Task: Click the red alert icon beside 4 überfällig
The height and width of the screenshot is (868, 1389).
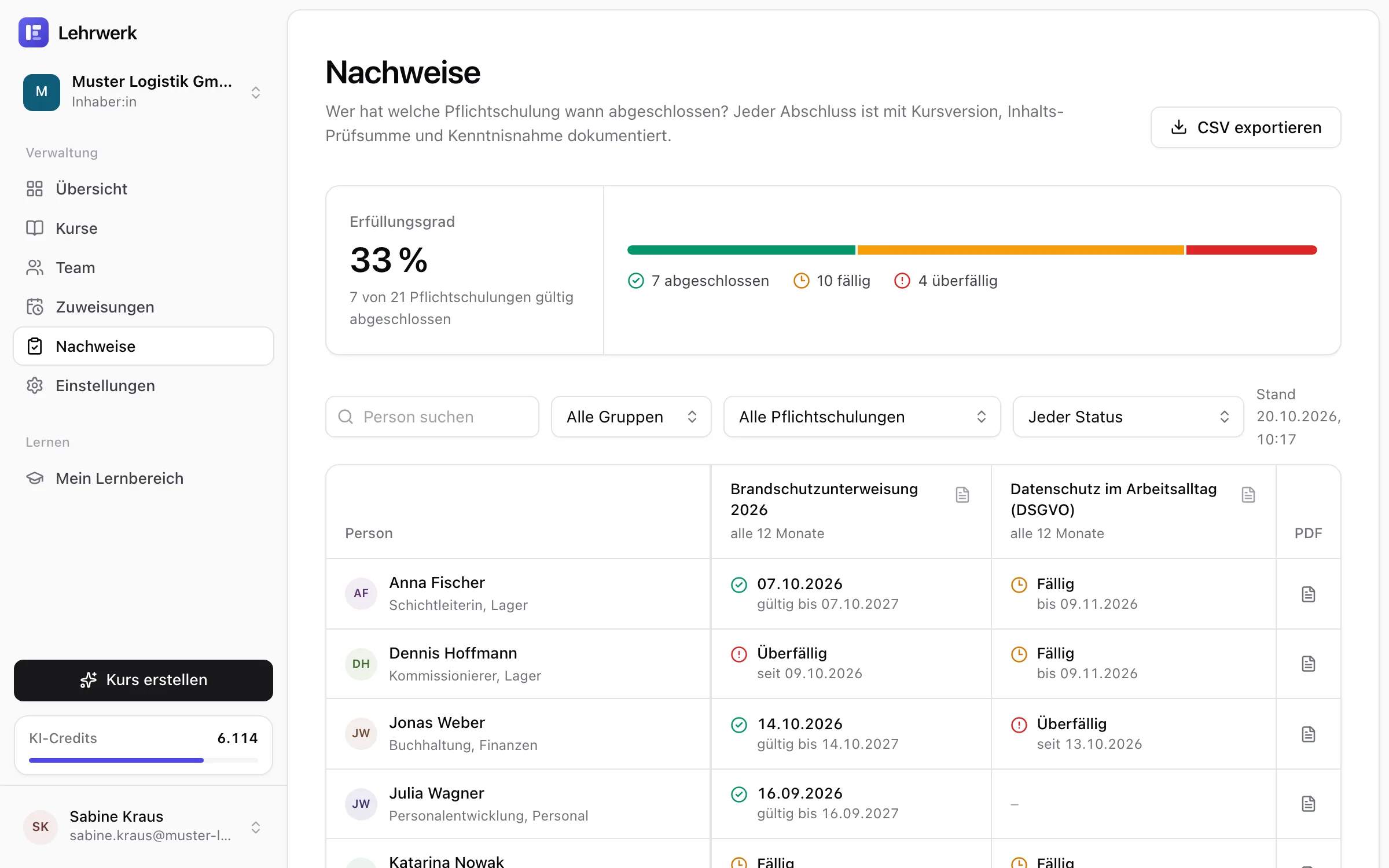Action: (x=902, y=281)
